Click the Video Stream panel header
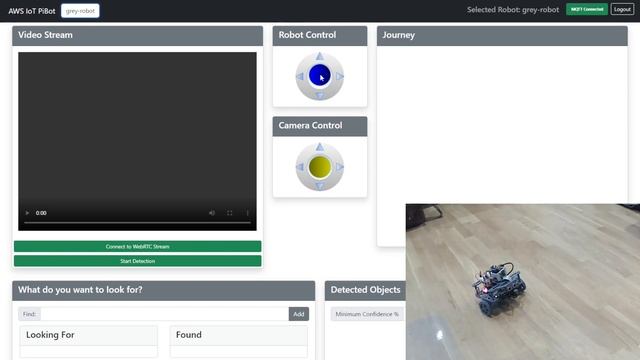The height and width of the screenshot is (360, 640). click(138, 36)
